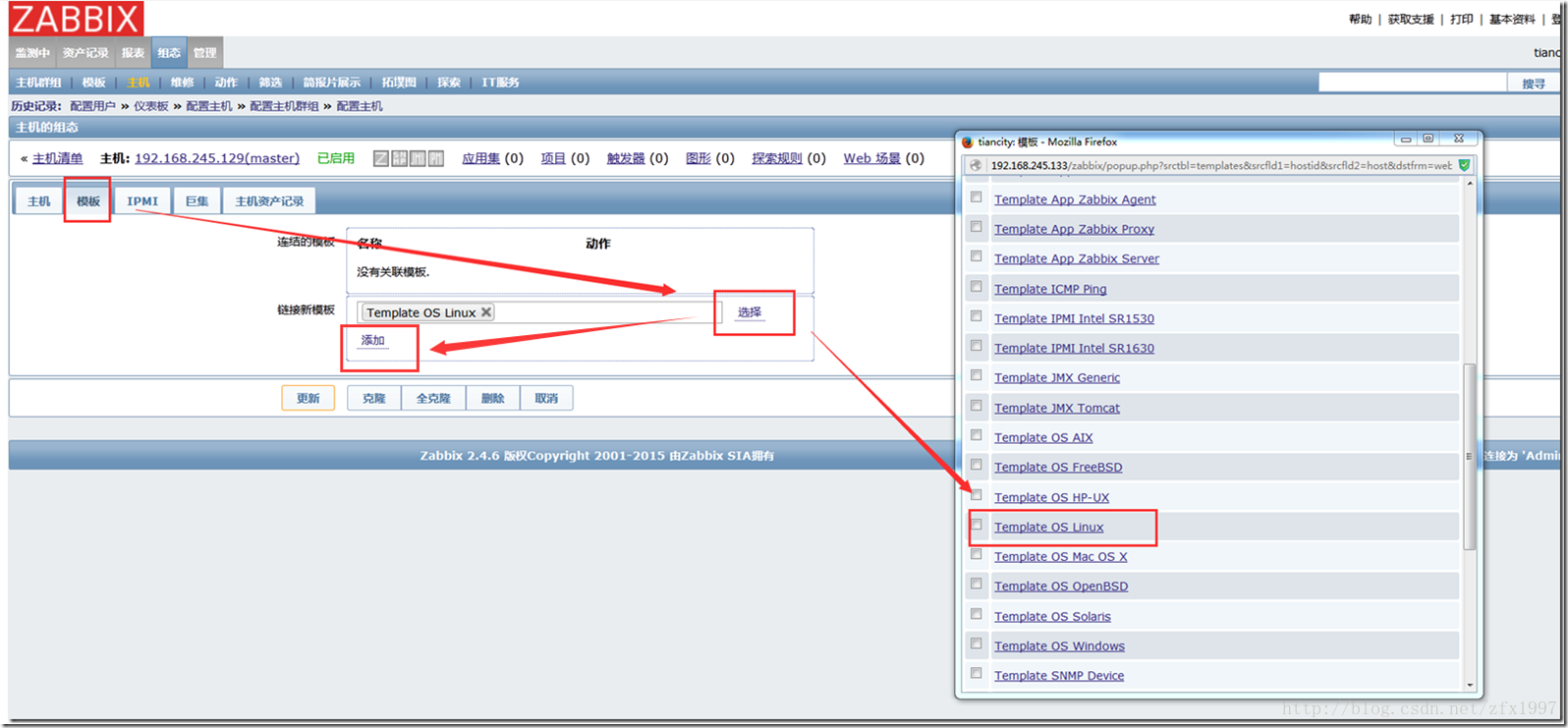Open the 应用集 link

coord(481,158)
